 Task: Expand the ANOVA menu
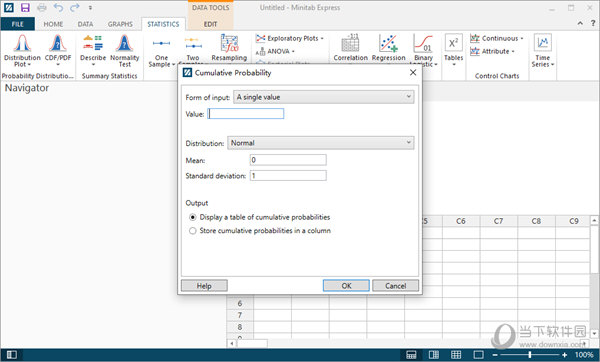point(276,51)
